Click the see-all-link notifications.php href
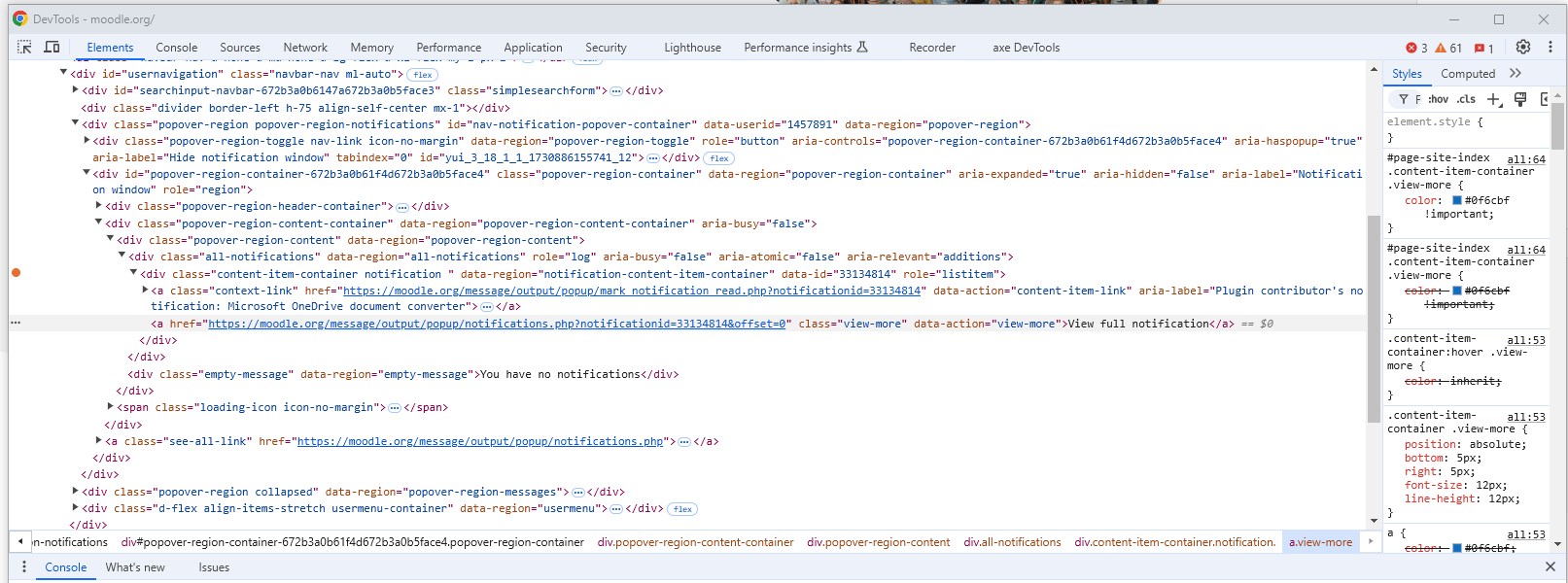The image size is (1568, 583). pos(480,441)
